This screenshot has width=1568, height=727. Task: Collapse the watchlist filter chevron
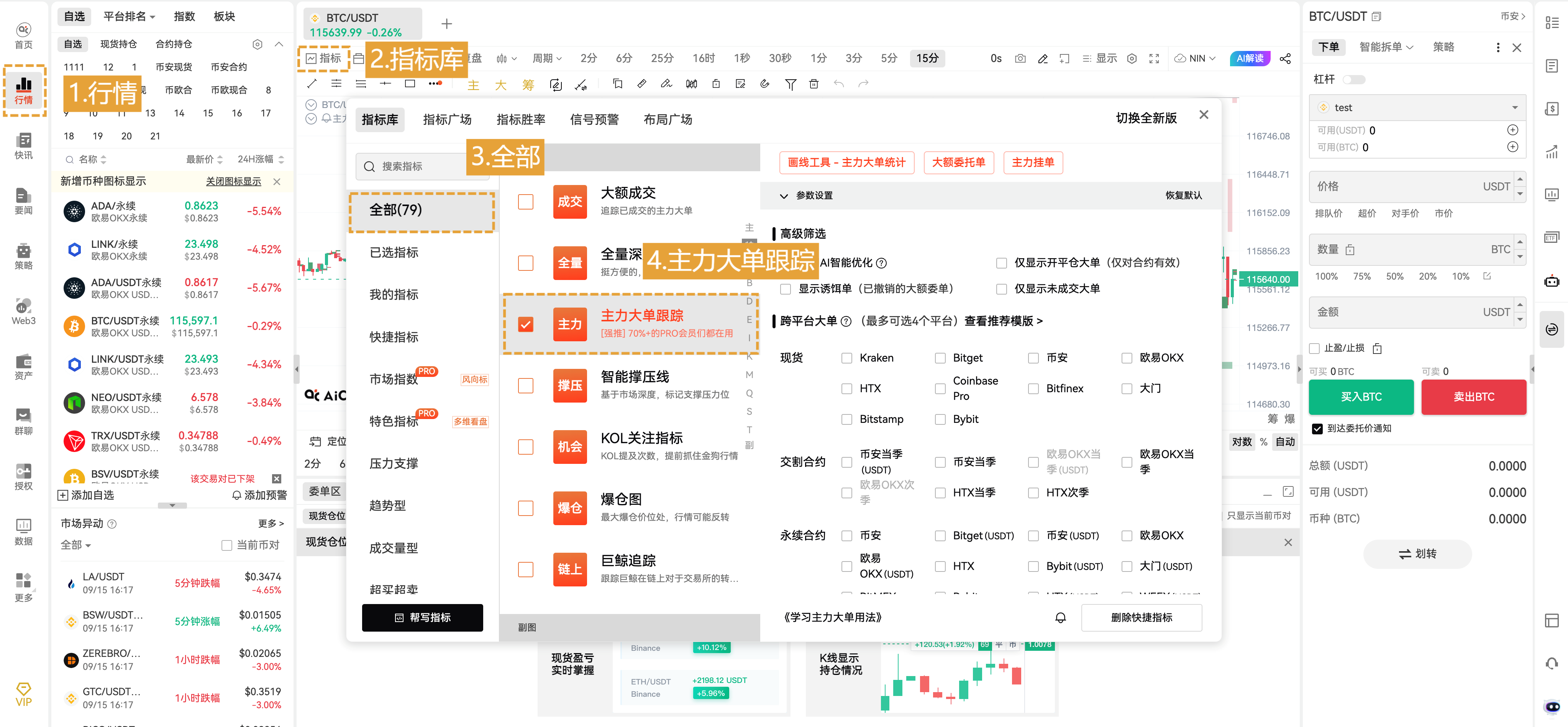[x=279, y=44]
